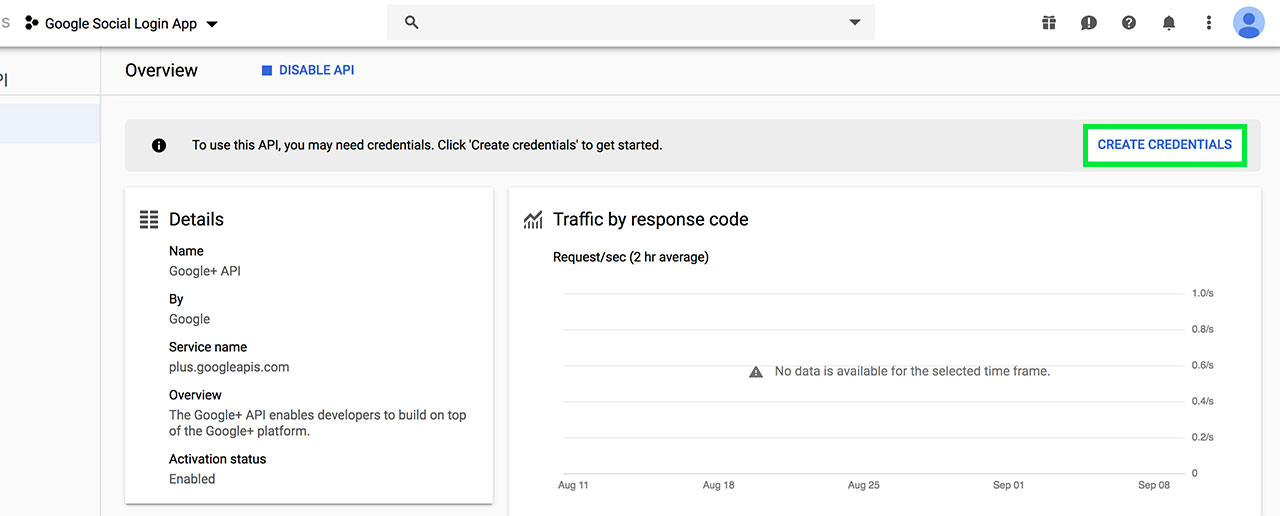This screenshot has height=516, width=1280.
Task: Click the DISABLE API button
Action: 308,70
